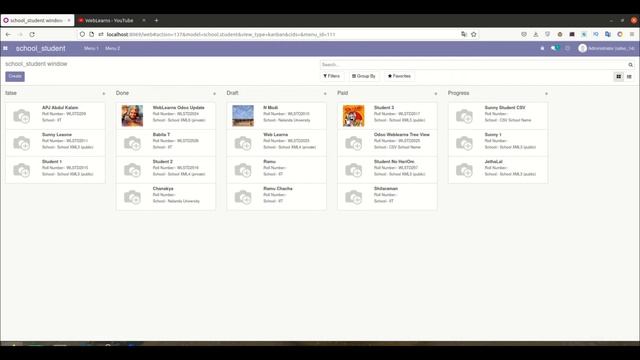Click the Progress column header
Screen dimensions: 640x360
tap(458, 93)
